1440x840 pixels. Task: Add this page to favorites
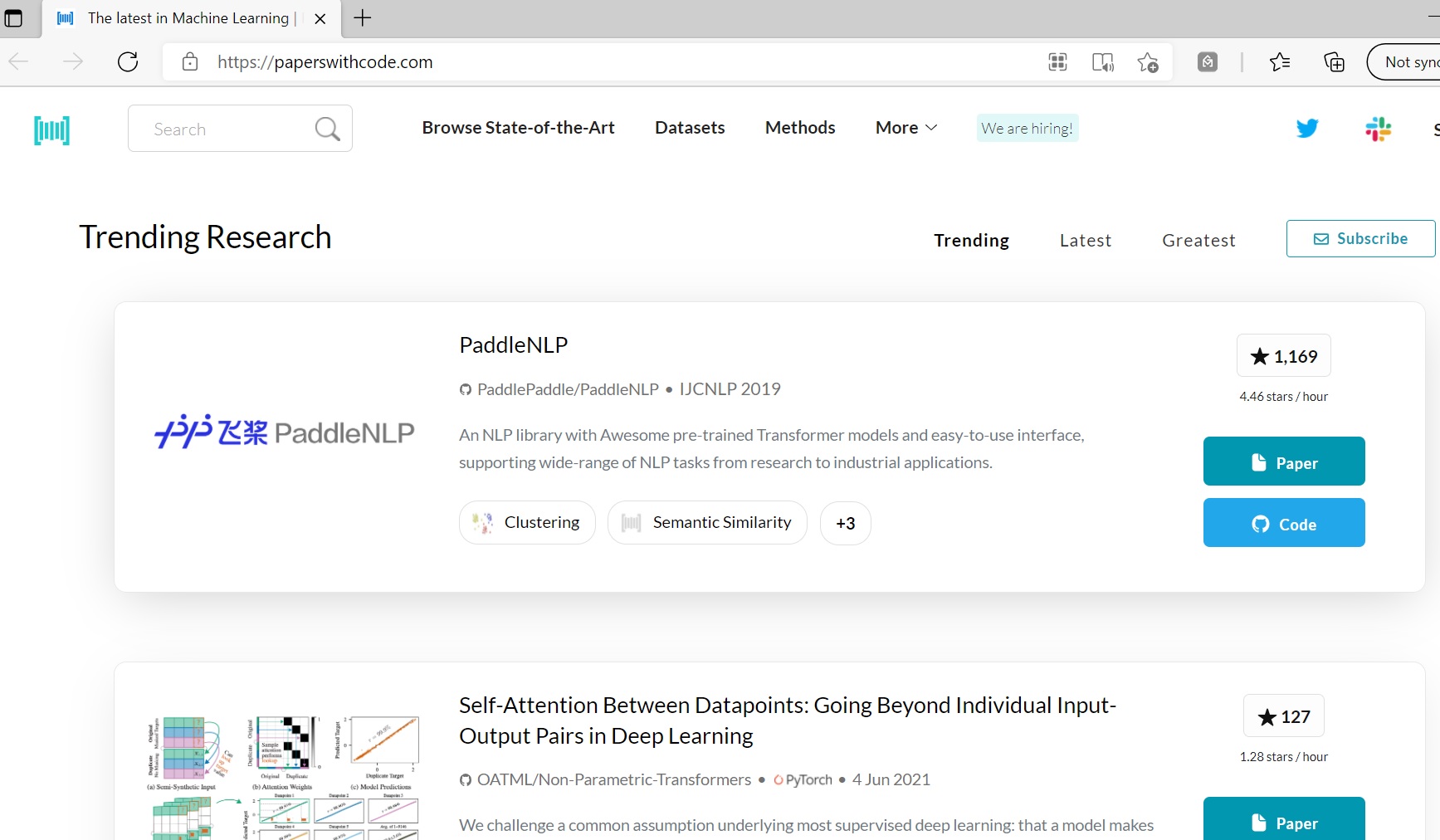coord(1148,62)
